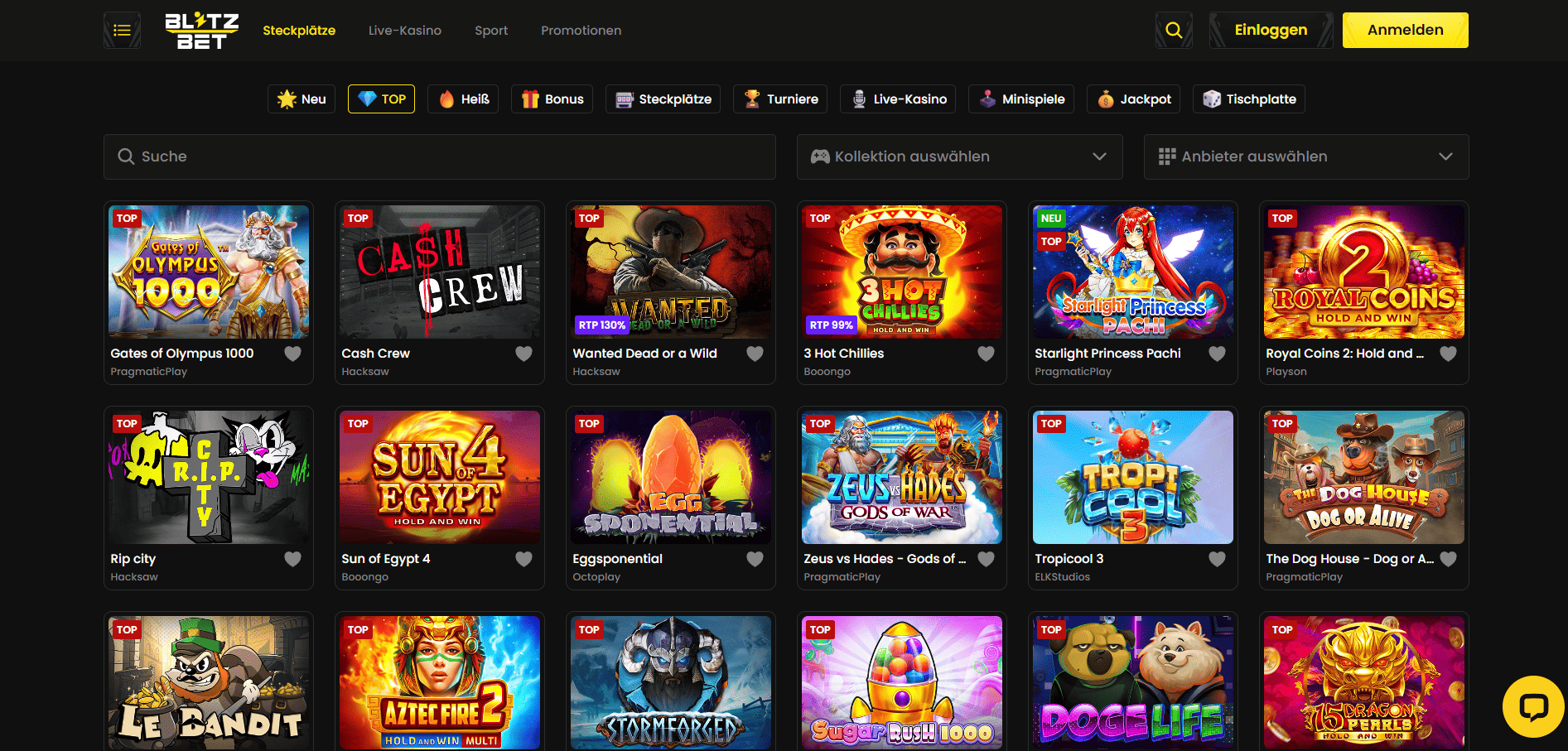Click the magnifier search icon in header

[1173, 31]
